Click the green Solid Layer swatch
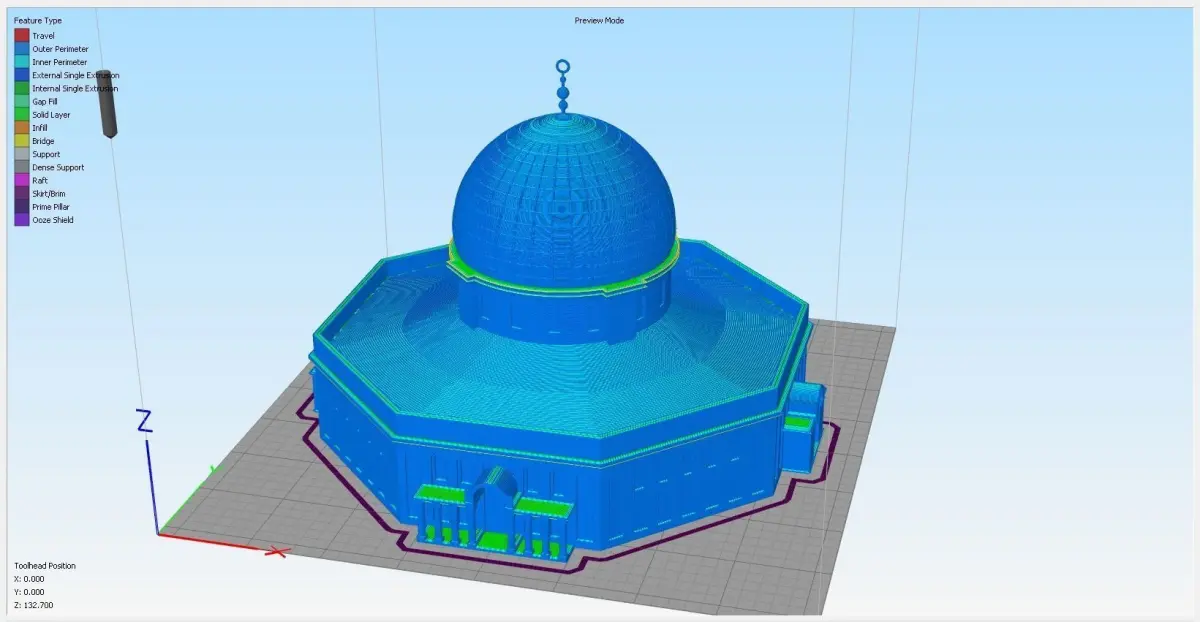 (x=21, y=114)
